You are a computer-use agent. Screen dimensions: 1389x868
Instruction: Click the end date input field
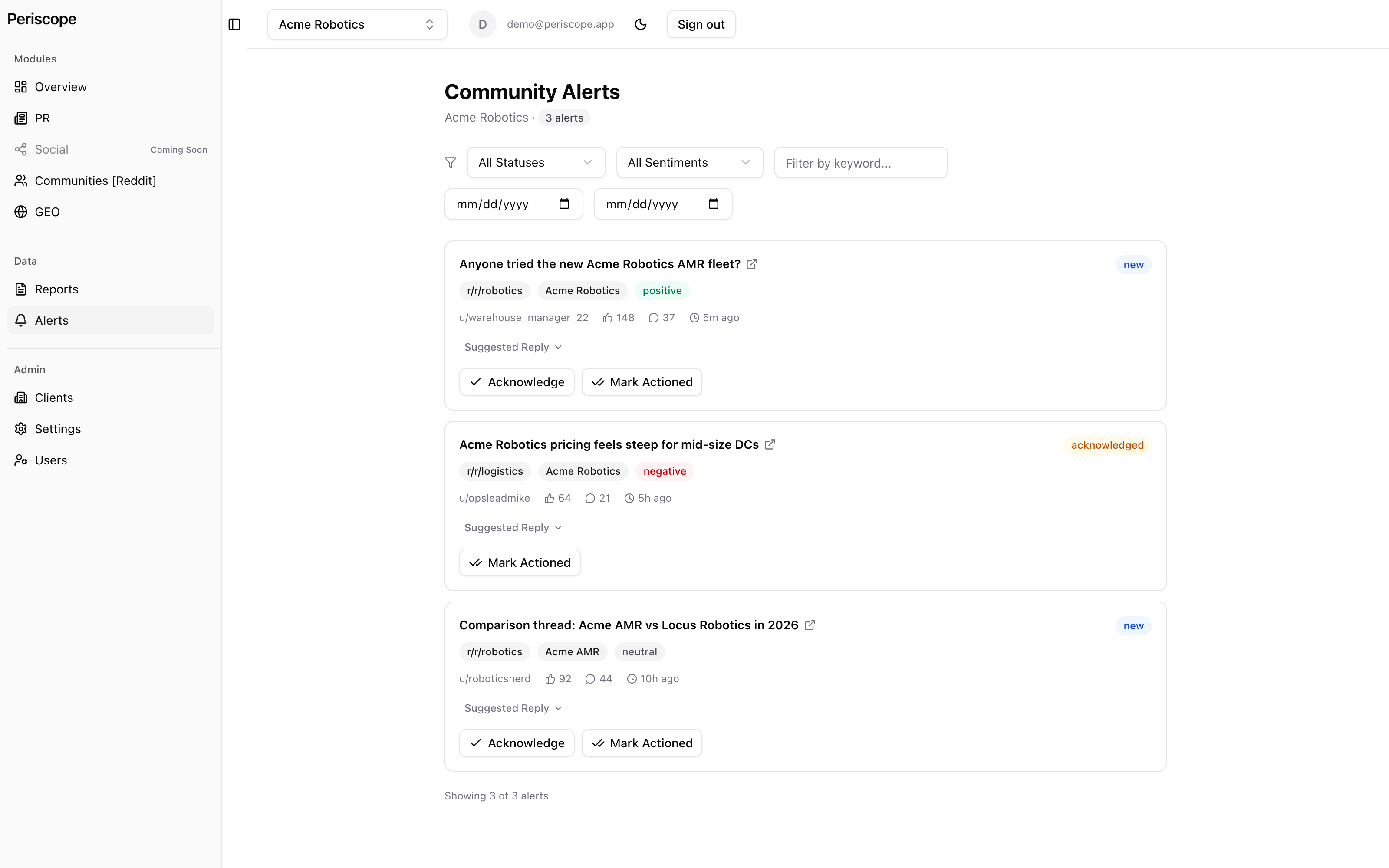[662, 204]
